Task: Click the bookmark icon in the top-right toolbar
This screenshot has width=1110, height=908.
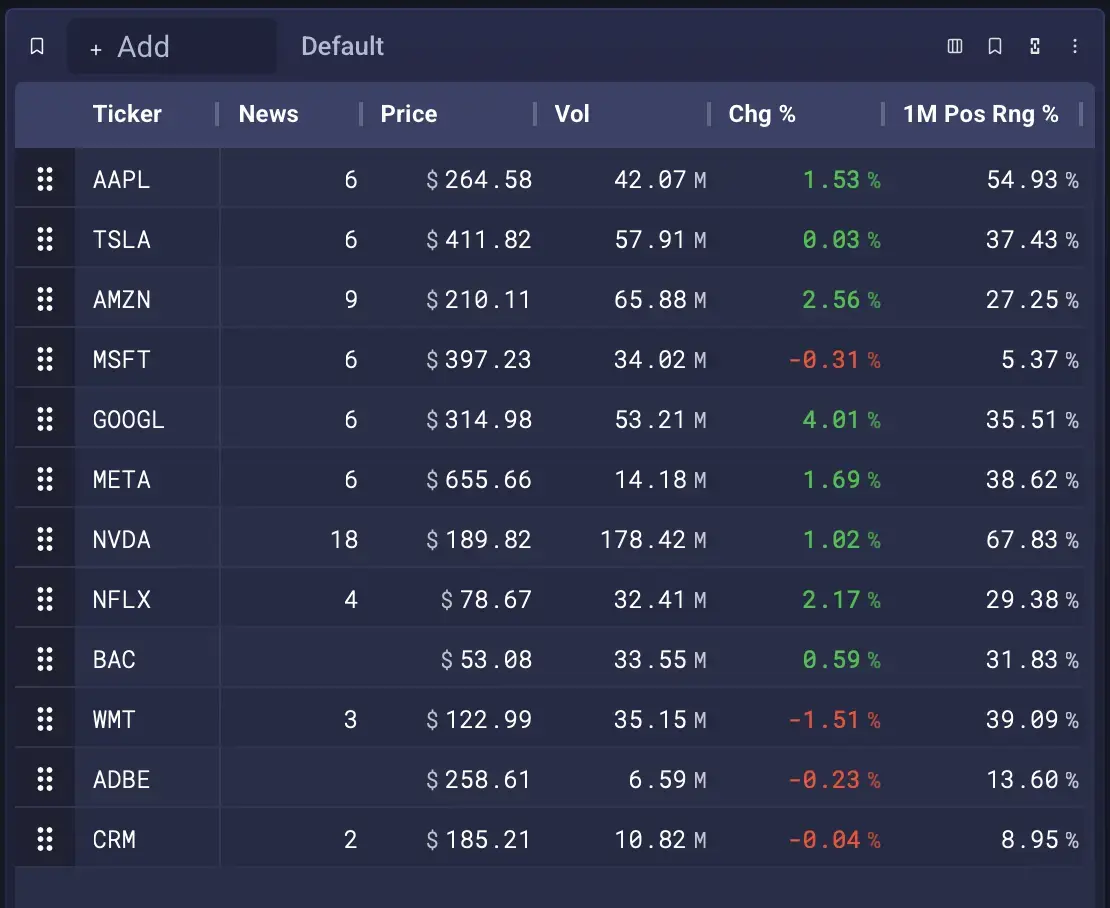Action: click(995, 46)
